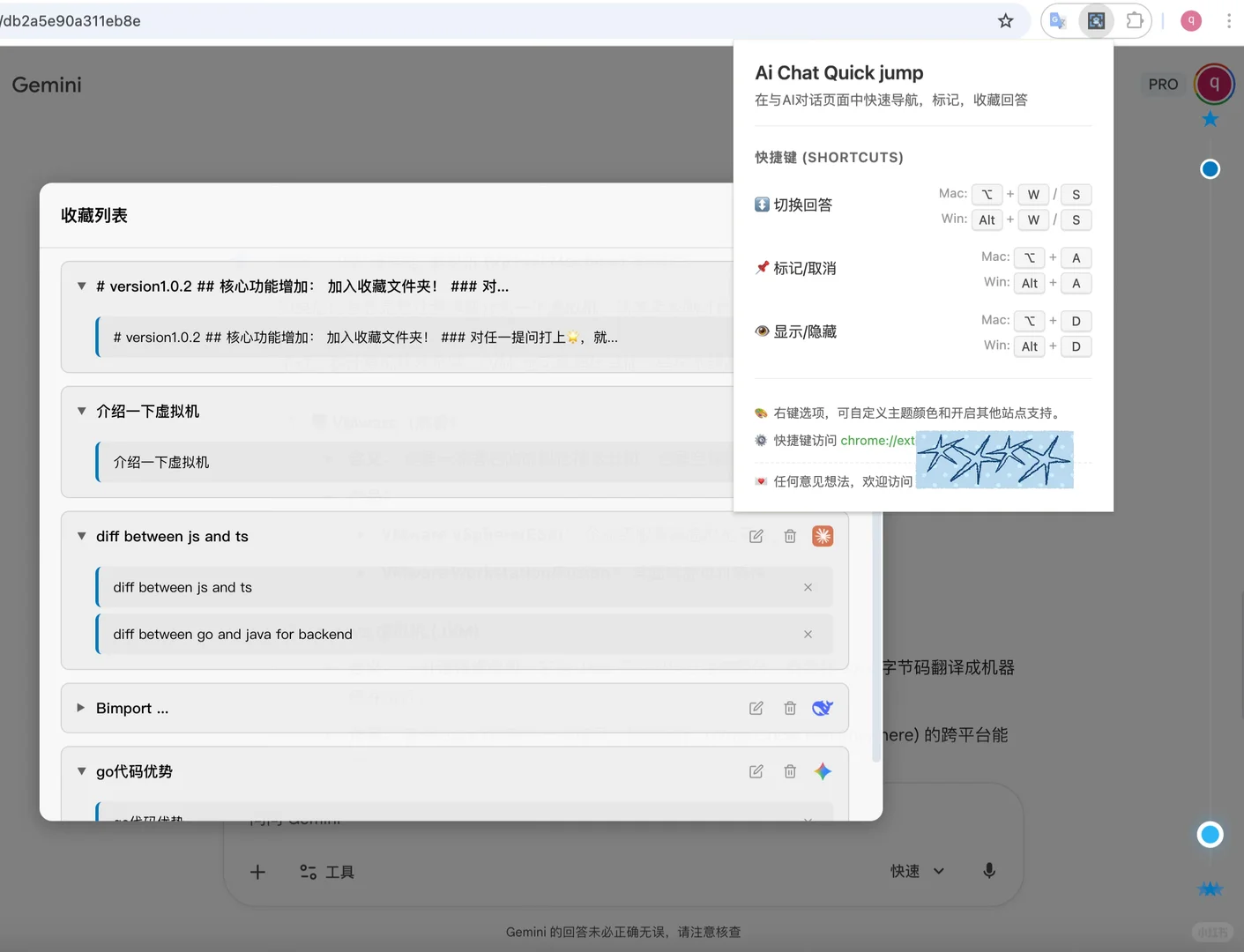Delete the 'diff between js and ts' folder
Screen dimensions: 1244x952
click(x=790, y=536)
